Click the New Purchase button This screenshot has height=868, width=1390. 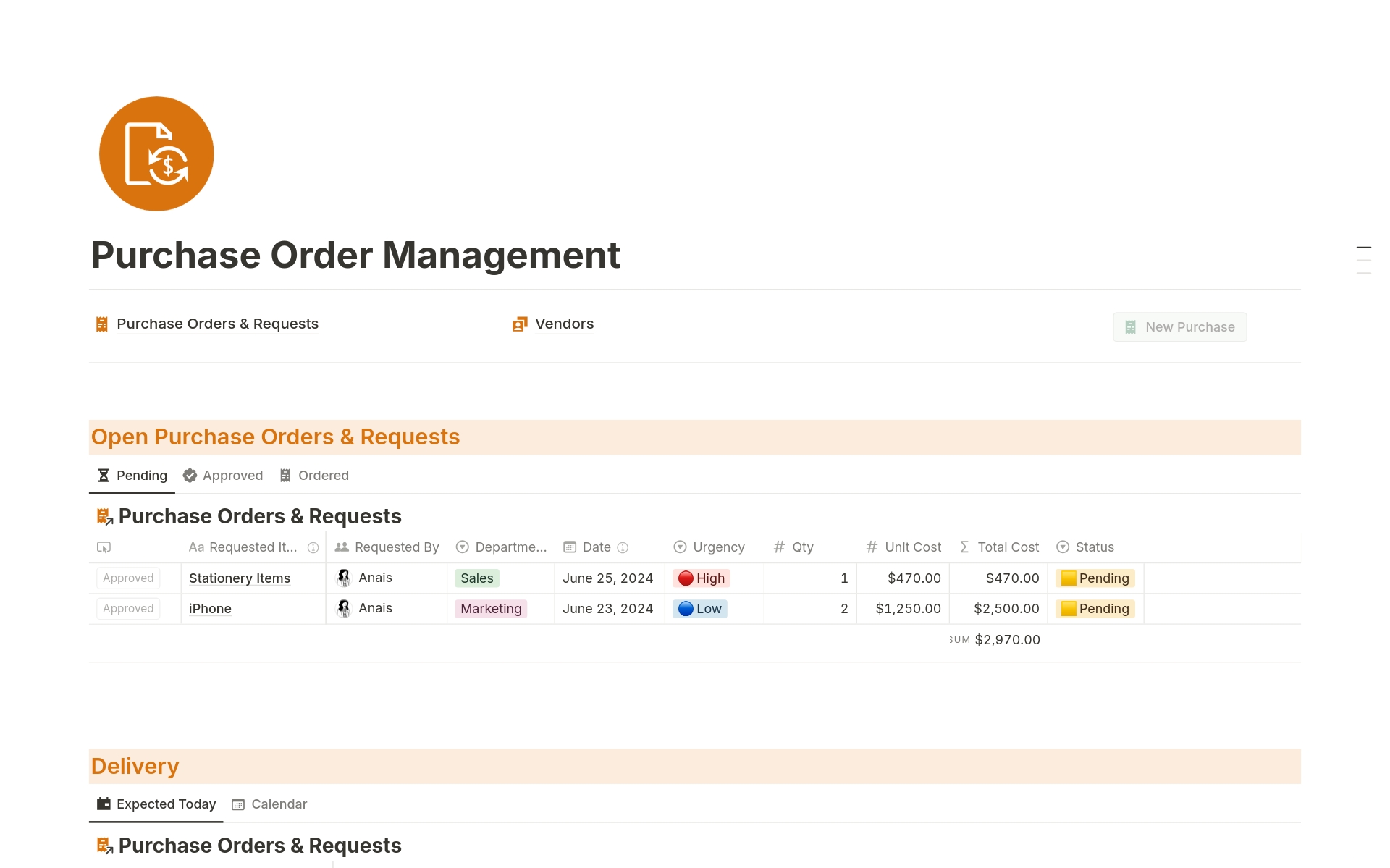[1179, 327]
